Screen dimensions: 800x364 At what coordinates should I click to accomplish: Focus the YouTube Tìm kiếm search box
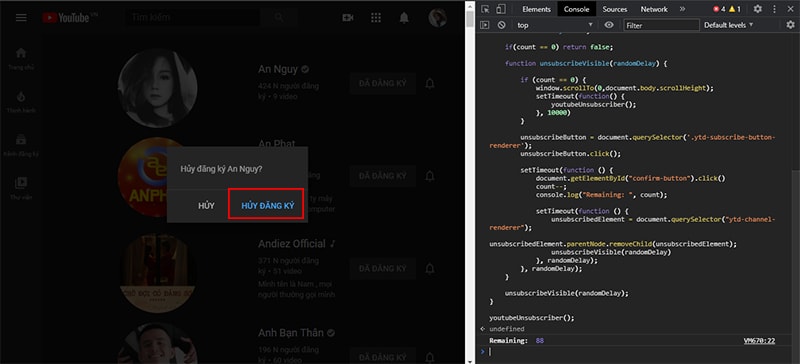click(x=192, y=17)
